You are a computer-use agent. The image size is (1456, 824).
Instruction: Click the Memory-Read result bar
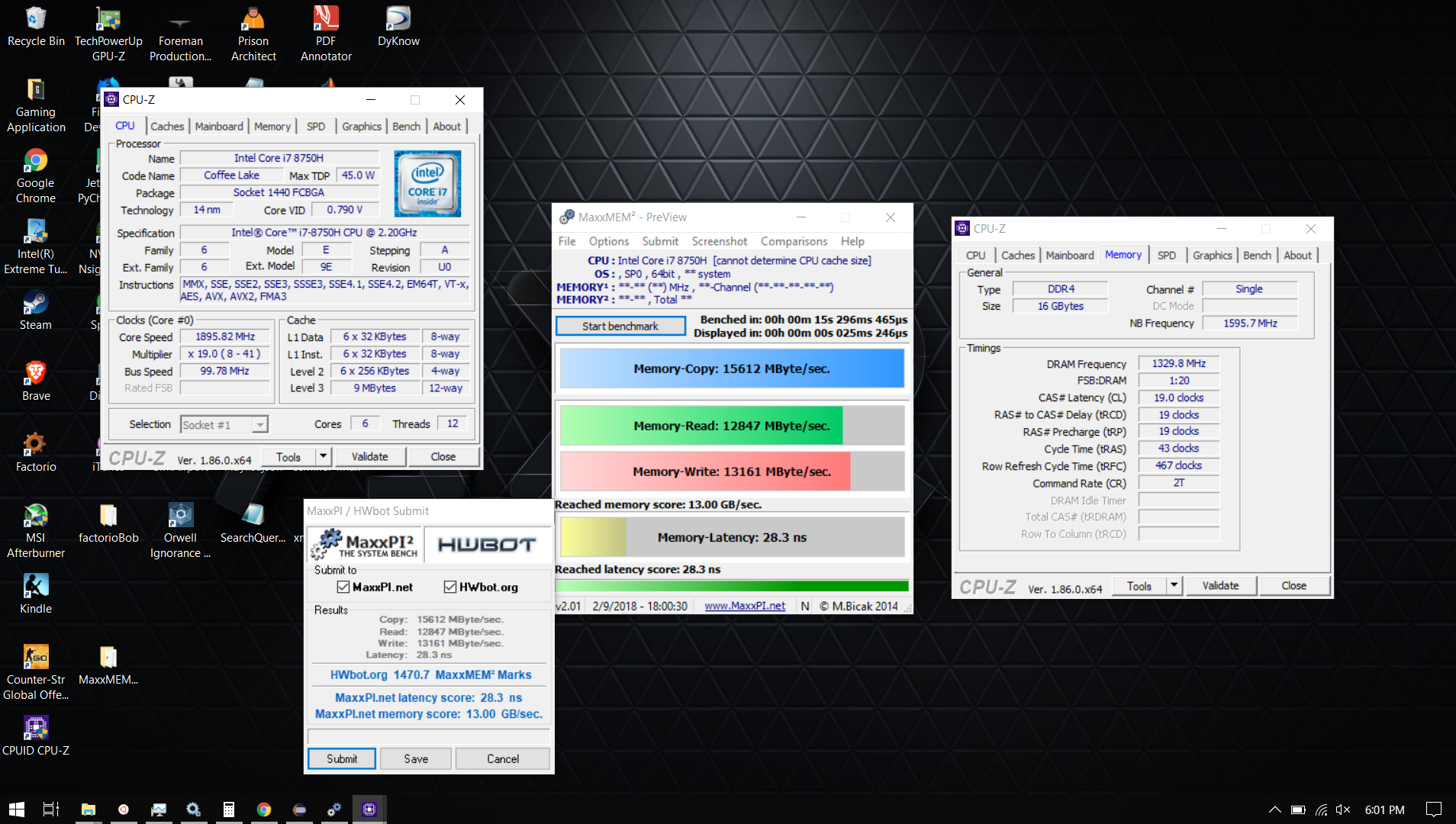point(732,426)
